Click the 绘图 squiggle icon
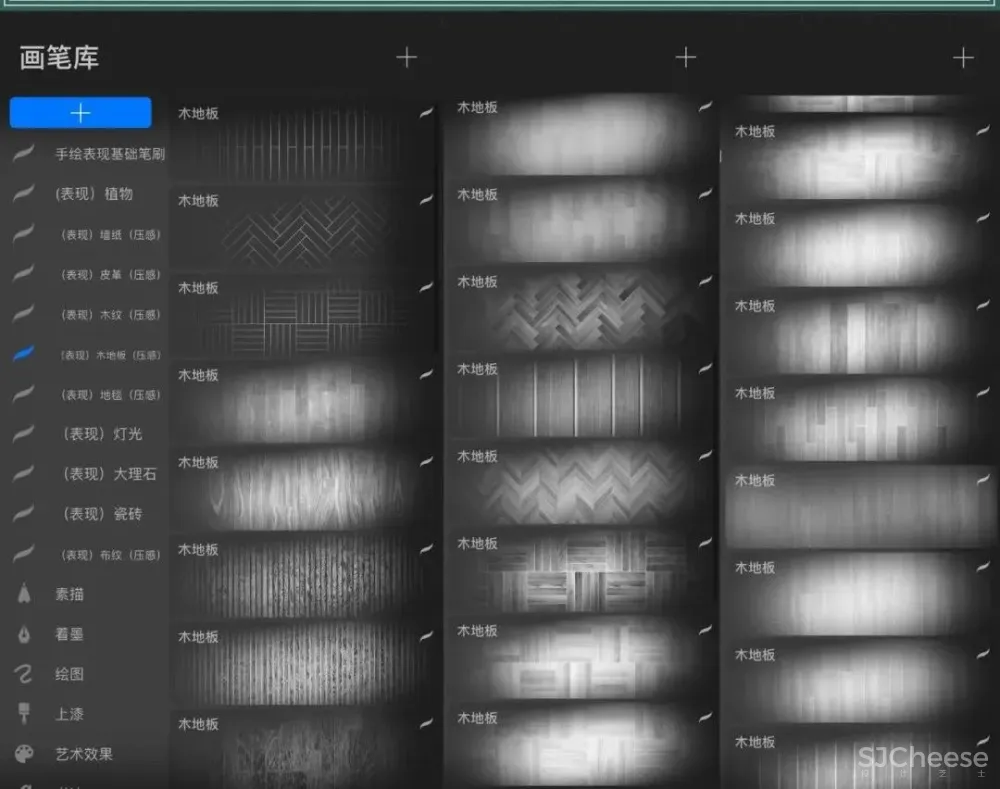Screen dimensions: 1000x789 (x=24, y=674)
